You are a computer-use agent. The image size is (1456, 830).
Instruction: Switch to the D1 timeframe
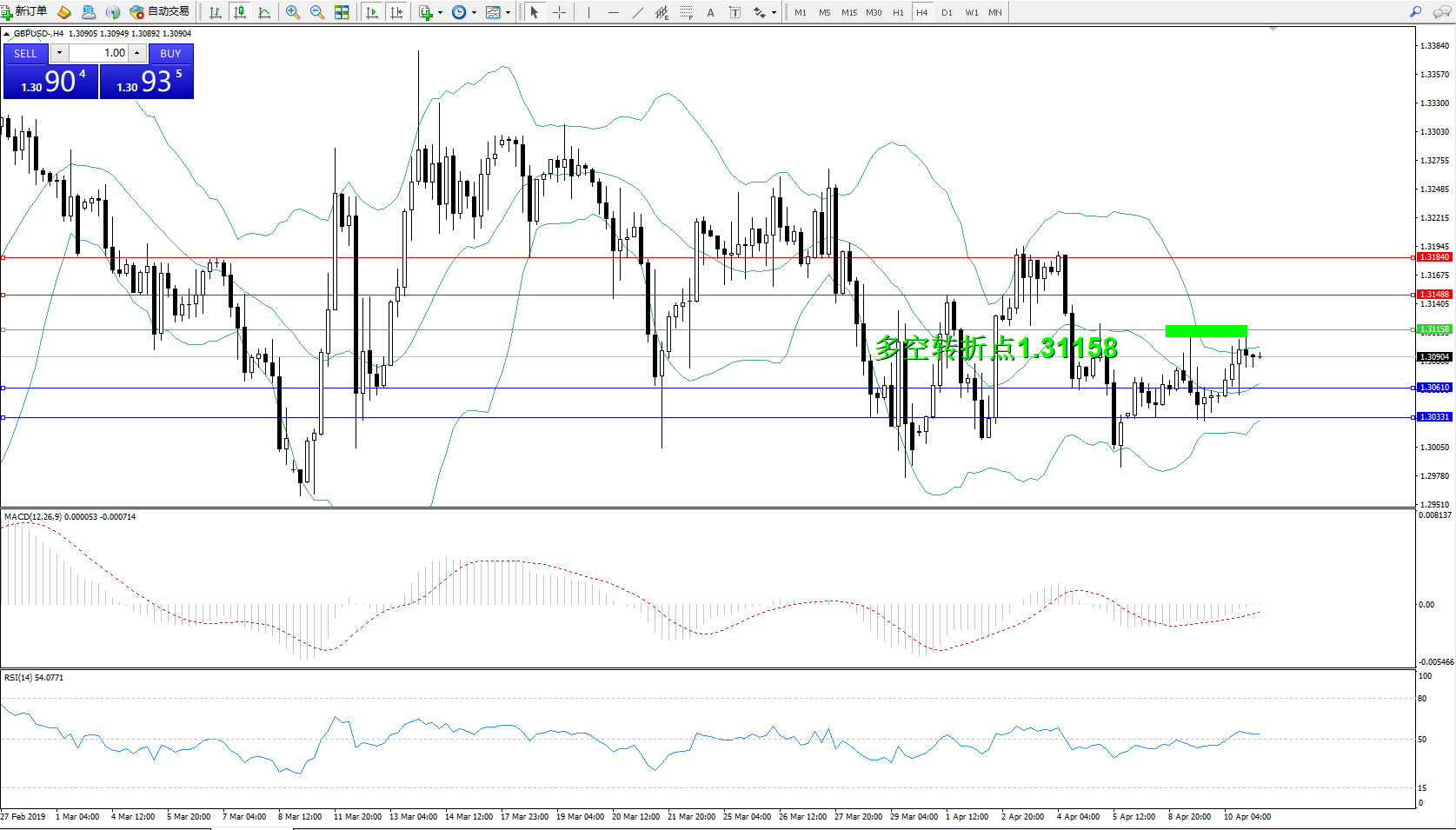947,12
